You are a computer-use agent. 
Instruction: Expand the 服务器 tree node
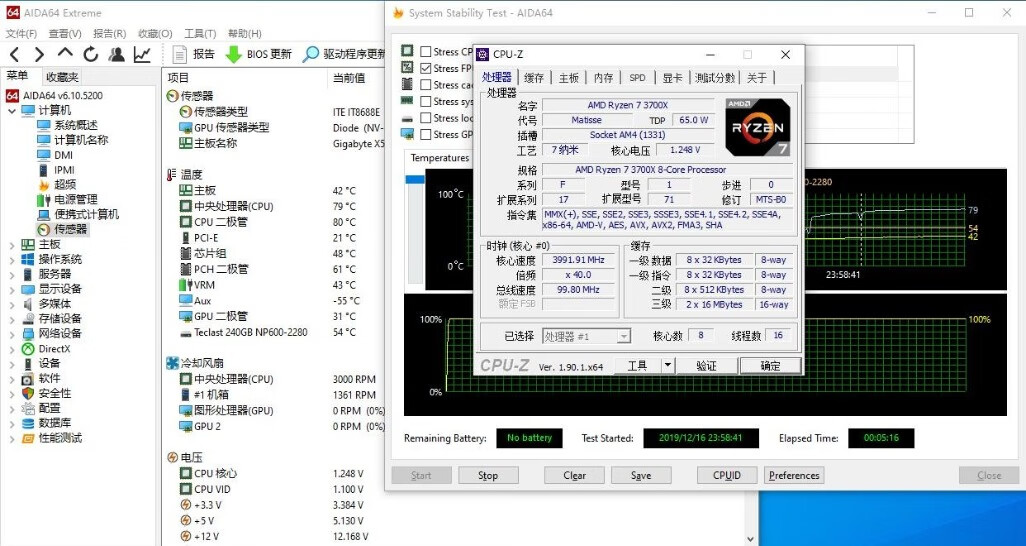pos(12,275)
